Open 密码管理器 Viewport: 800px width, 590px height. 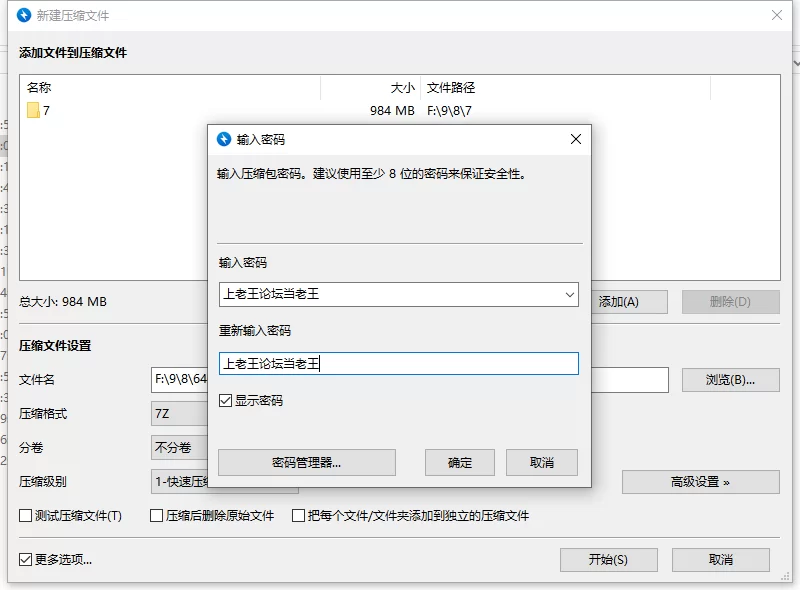307,462
